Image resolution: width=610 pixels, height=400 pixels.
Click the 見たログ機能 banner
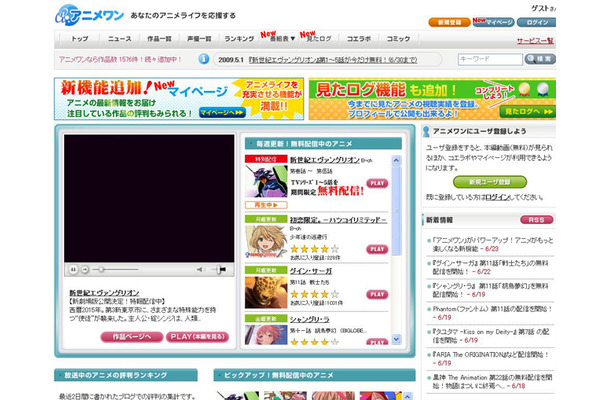(432, 99)
